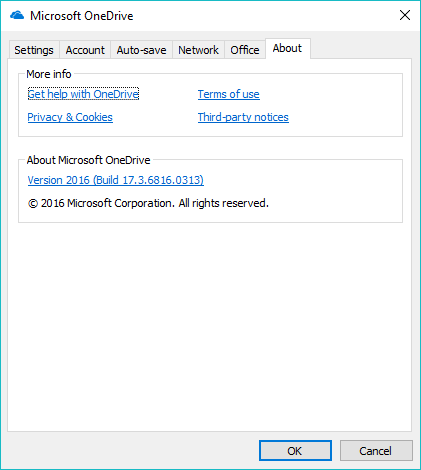This screenshot has width=421, height=470.
Task: Open Privacy & Cookies link
Action: click(70, 117)
